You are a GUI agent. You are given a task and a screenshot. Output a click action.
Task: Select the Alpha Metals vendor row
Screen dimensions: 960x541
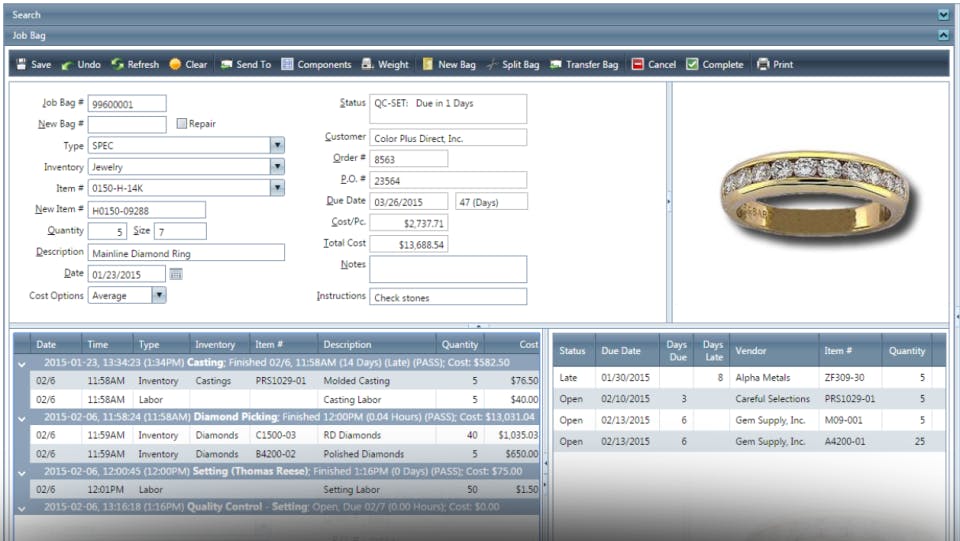tap(749, 378)
